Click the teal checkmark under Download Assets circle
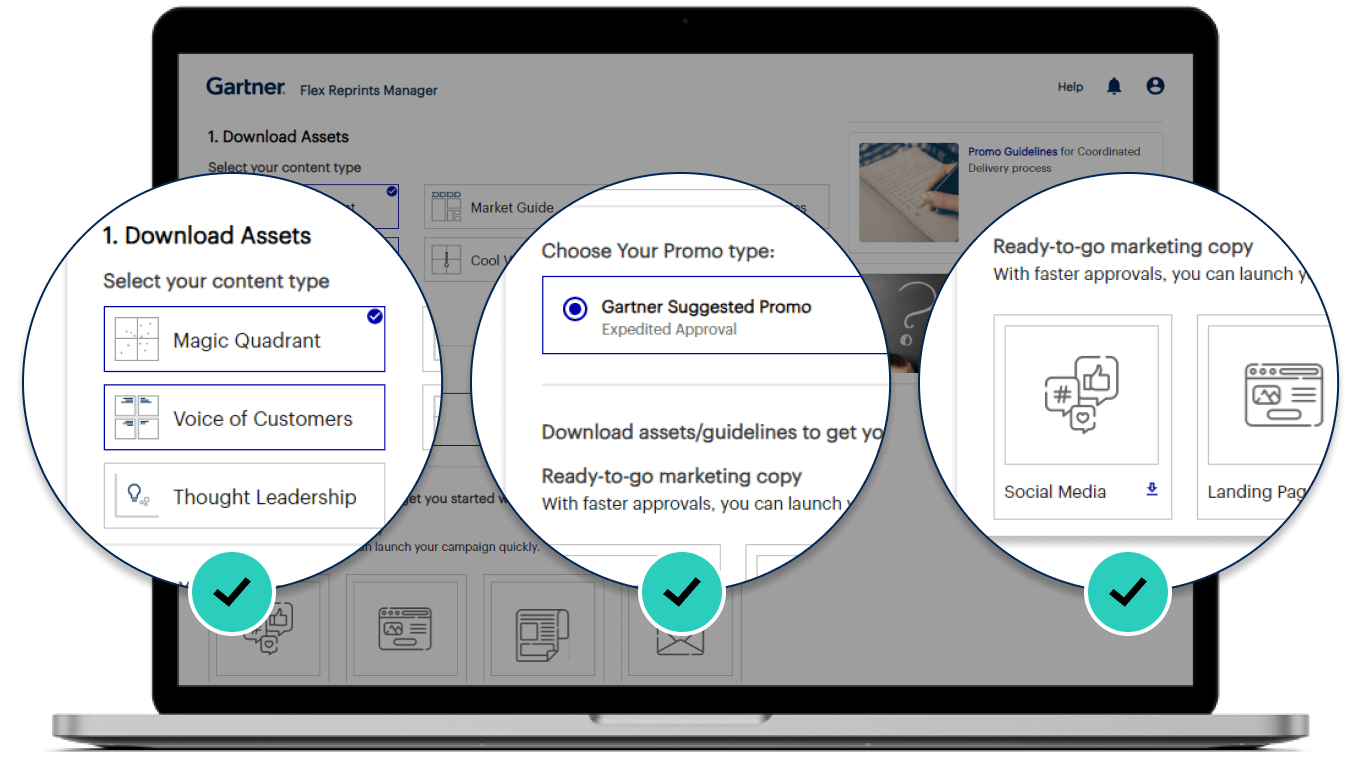The image size is (1360, 766). (232, 592)
